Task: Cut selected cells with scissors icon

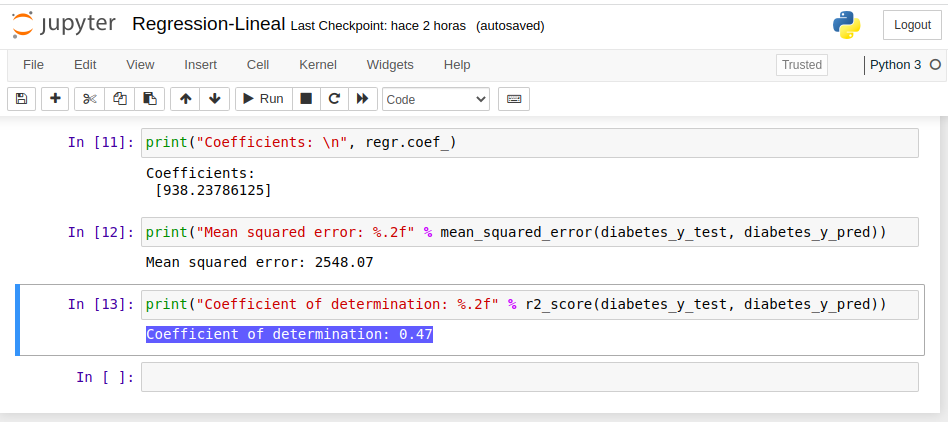Action: [x=89, y=99]
